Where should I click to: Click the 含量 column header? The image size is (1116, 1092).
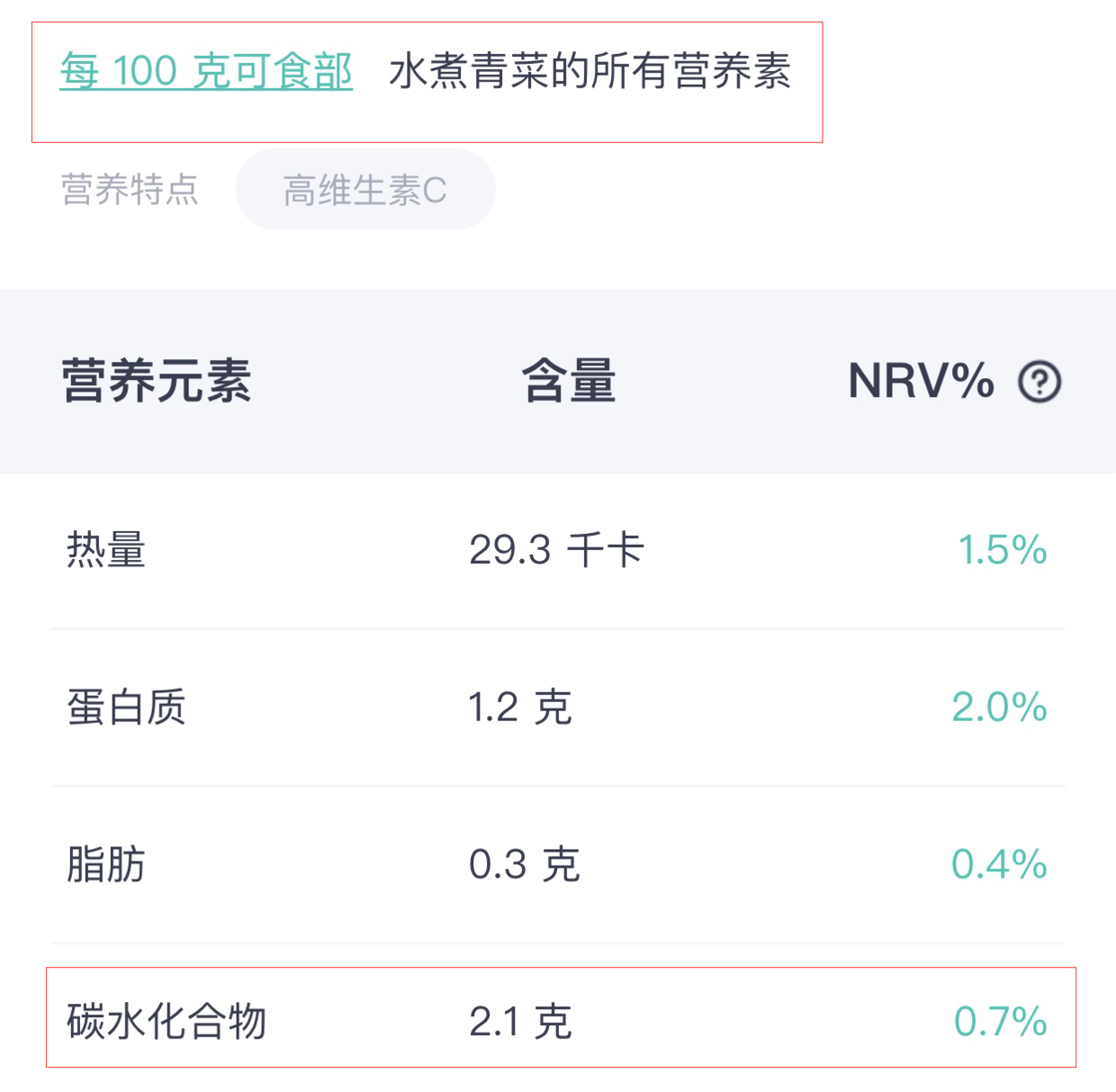(570, 380)
